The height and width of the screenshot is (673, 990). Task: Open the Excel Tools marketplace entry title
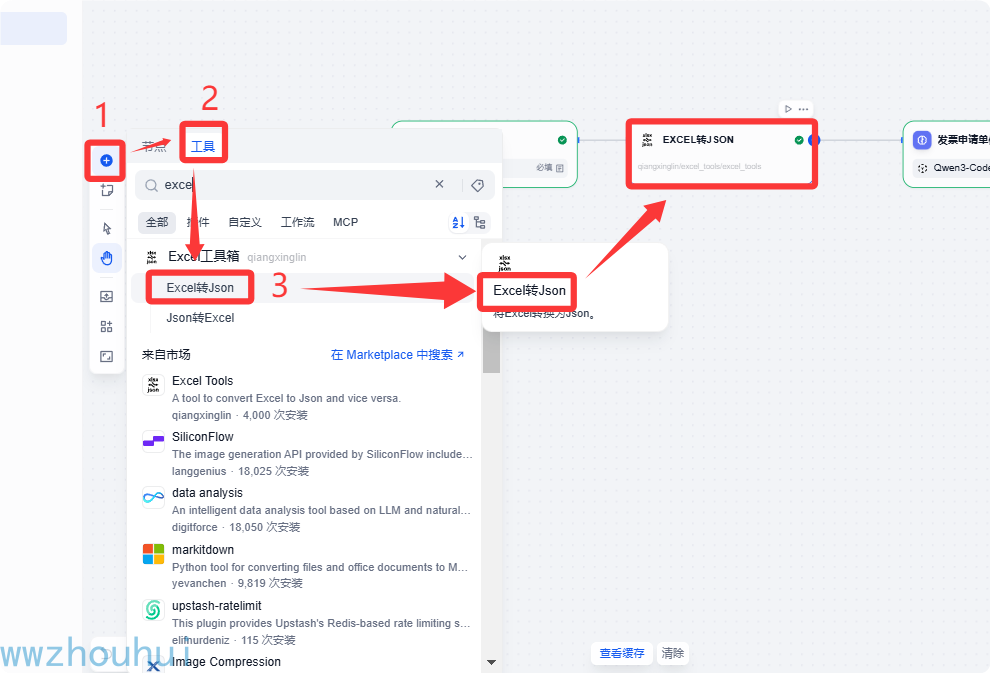pyautogui.click(x=203, y=381)
